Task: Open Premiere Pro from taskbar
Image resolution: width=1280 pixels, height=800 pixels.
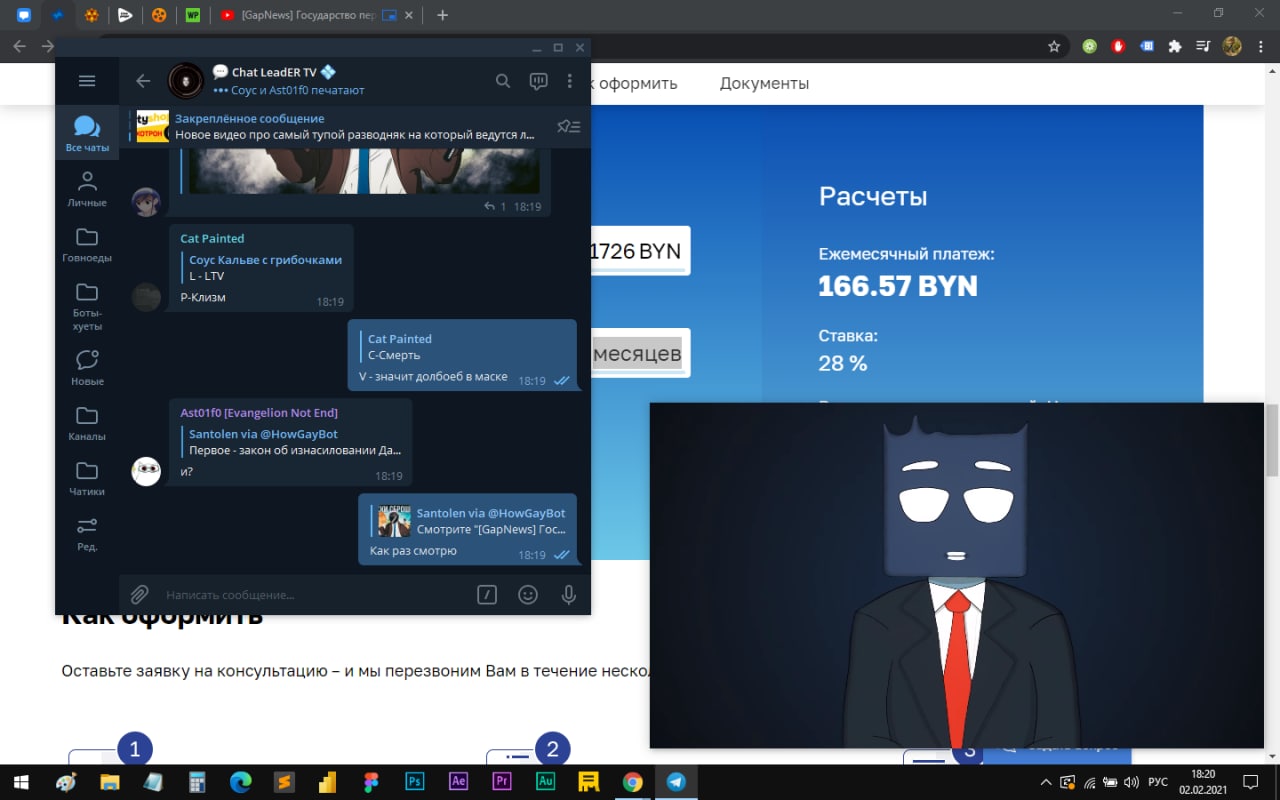Action: (502, 782)
